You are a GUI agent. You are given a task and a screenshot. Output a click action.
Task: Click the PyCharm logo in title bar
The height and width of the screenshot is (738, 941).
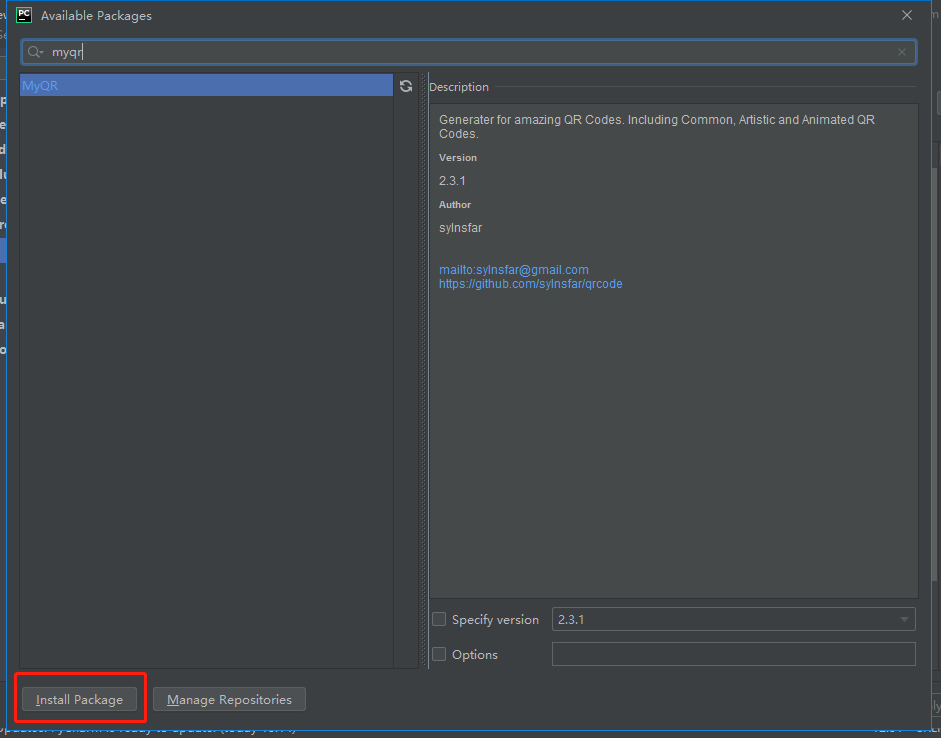tap(24, 15)
